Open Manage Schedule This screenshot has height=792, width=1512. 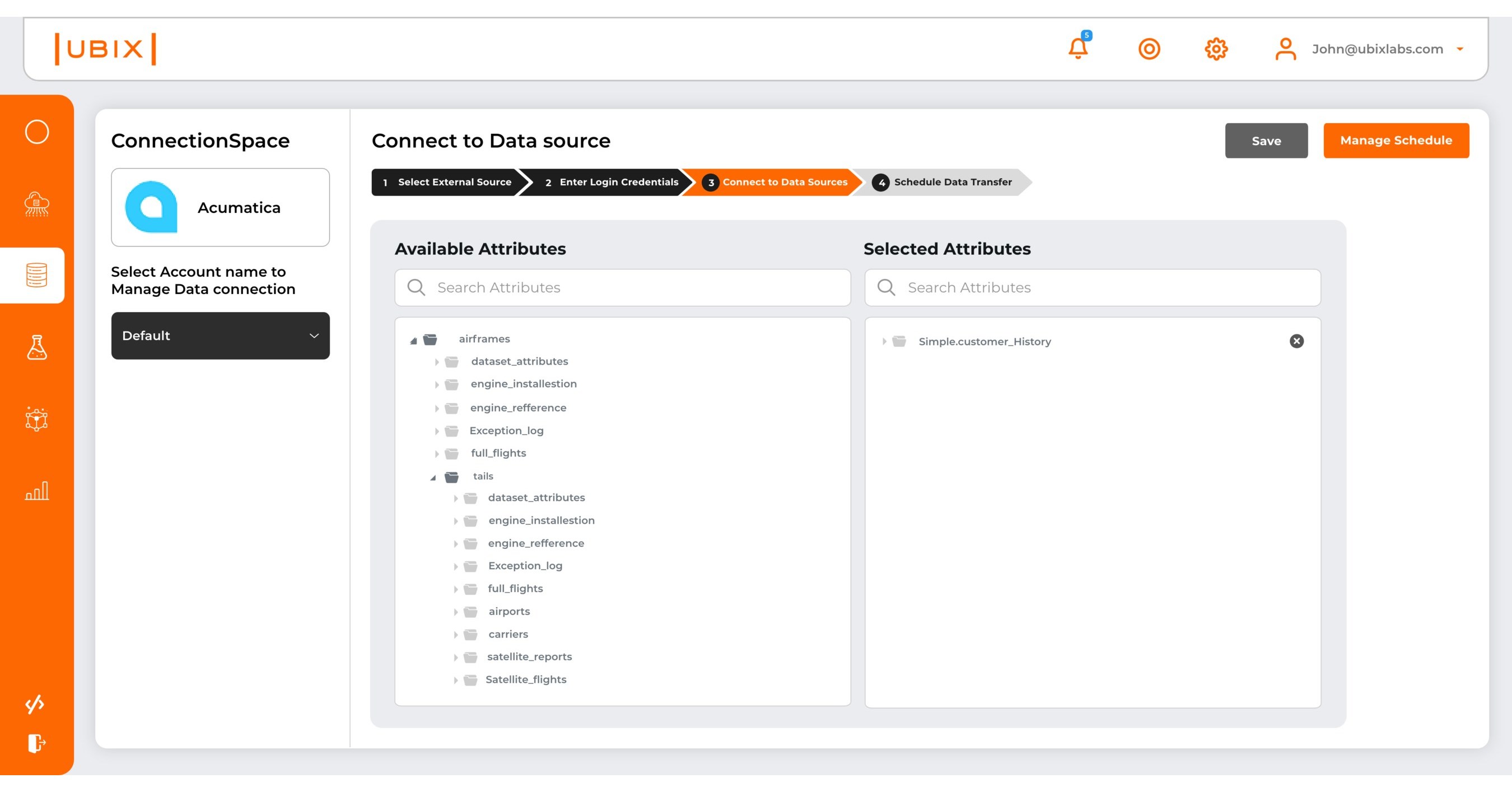pyautogui.click(x=1396, y=141)
